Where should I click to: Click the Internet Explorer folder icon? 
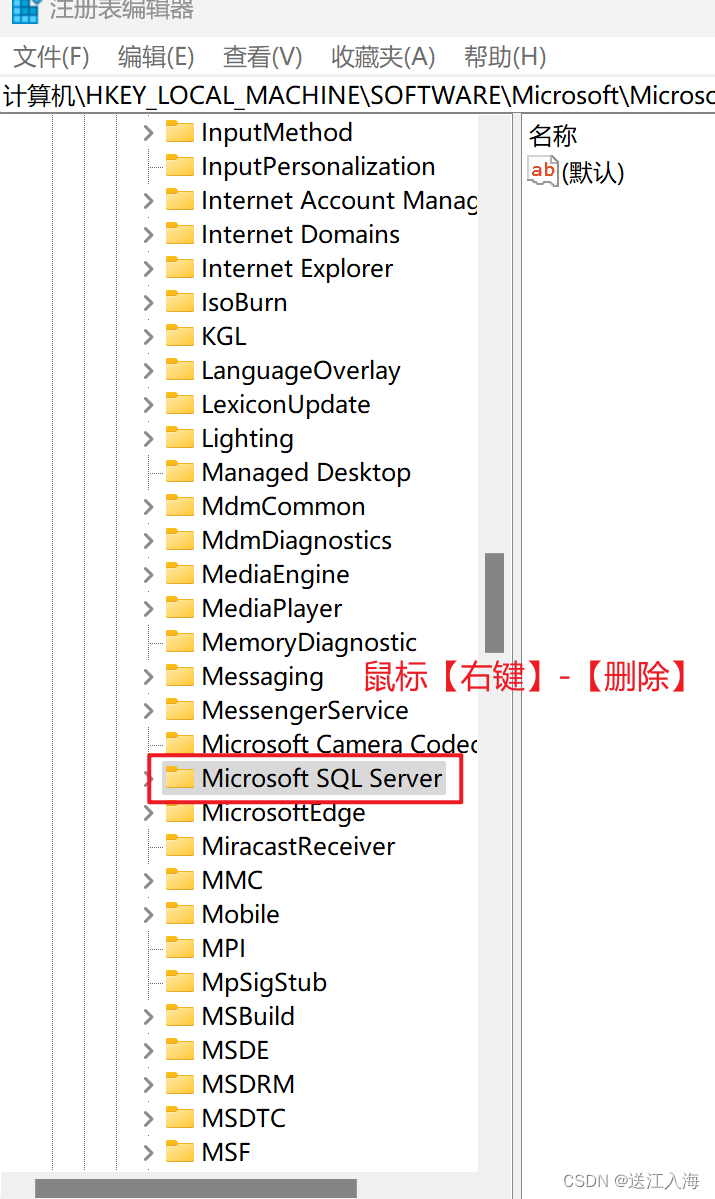pos(180,268)
